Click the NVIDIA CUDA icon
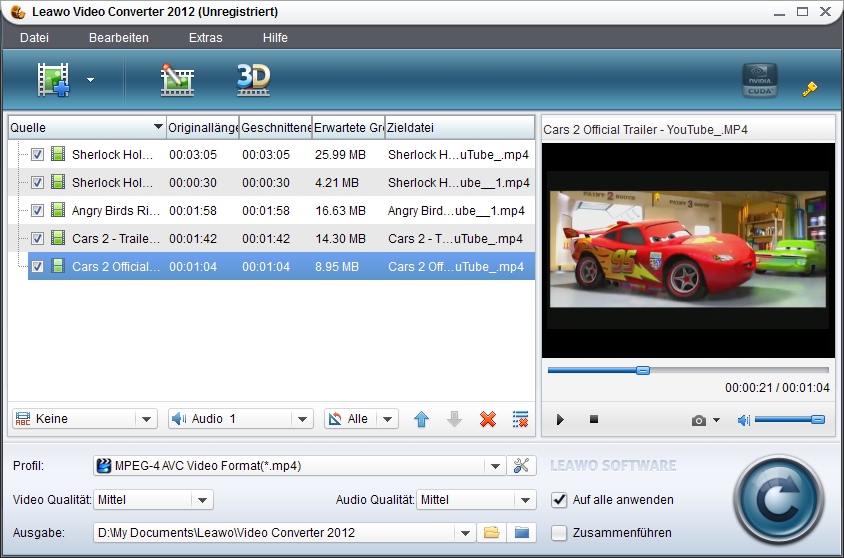The width and height of the screenshot is (844, 558). tap(759, 81)
